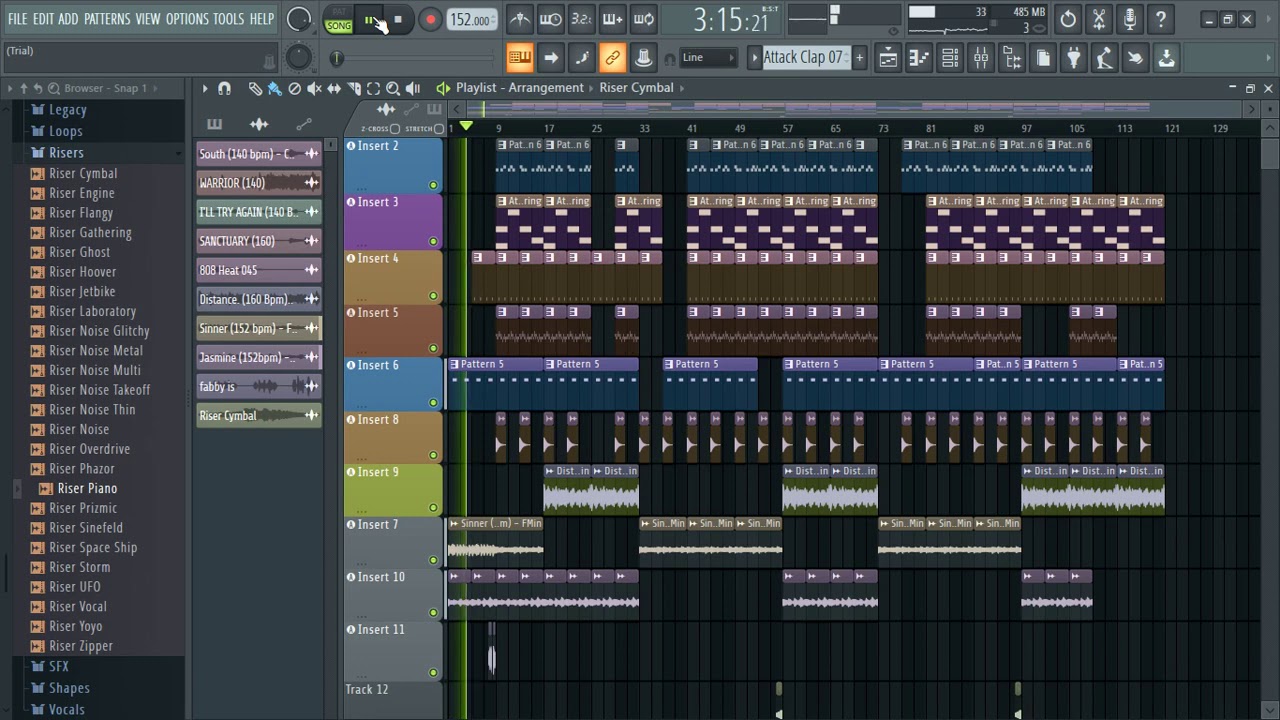The width and height of the screenshot is (1280, 720).
Task: Enable Z-CROSS checkbox
Action: [395, 129]
